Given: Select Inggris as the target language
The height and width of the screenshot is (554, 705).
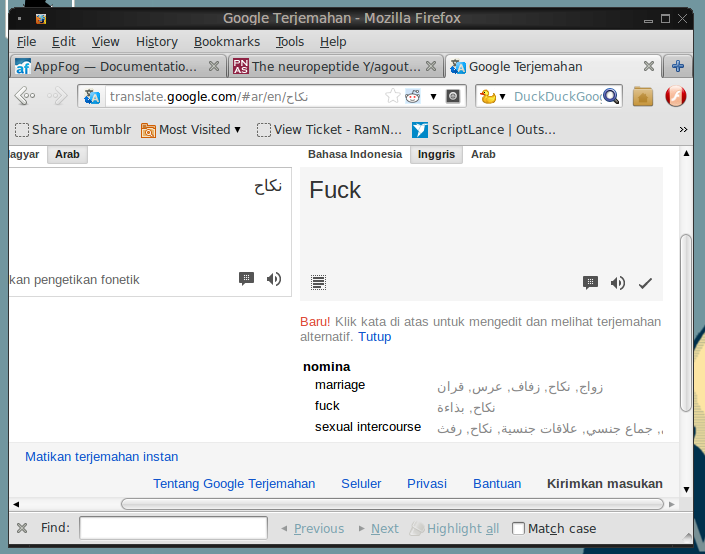Looking at the screenshot, I should click(436, 154).
